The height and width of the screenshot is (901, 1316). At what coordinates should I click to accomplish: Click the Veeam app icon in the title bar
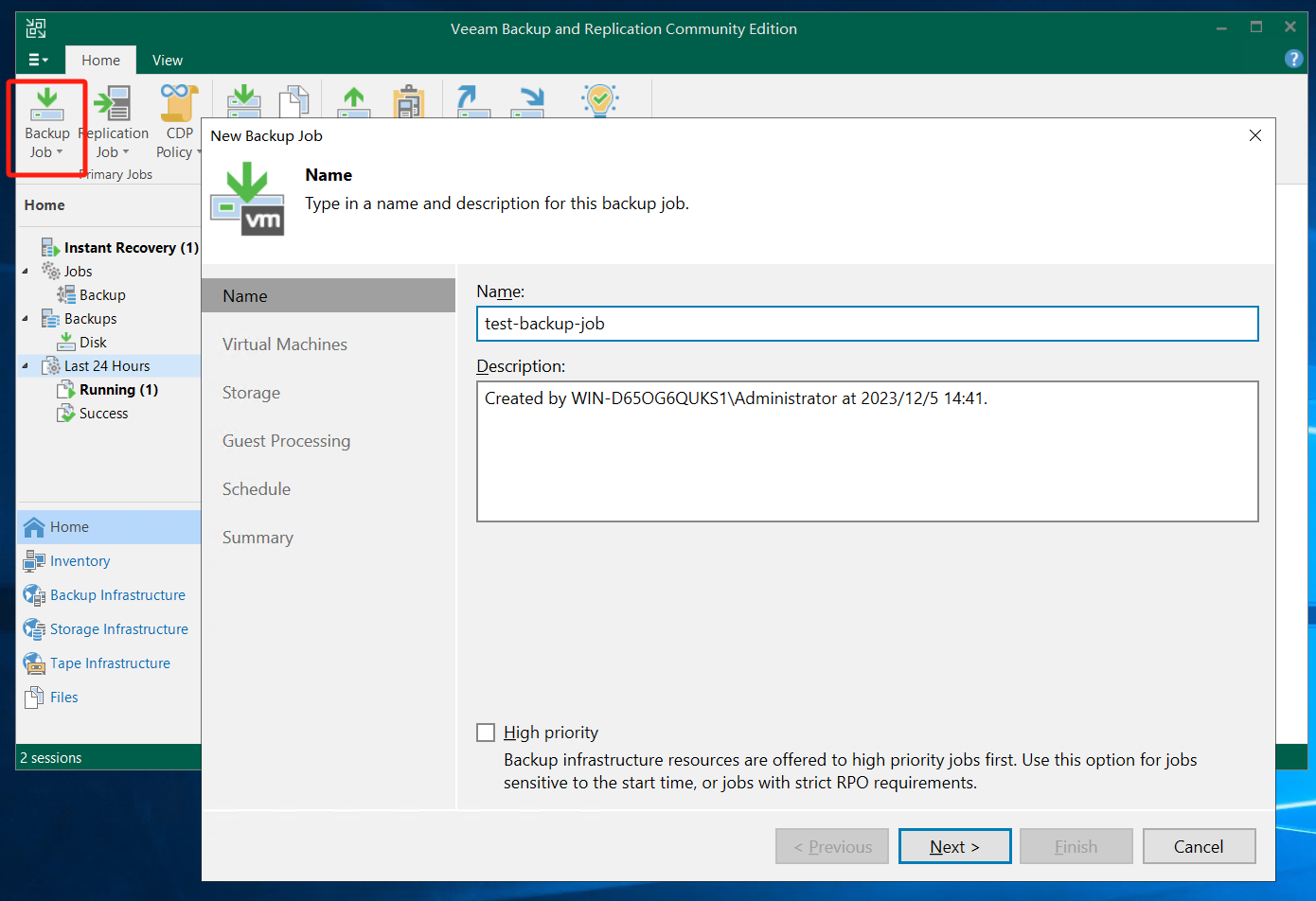[36, 28]
